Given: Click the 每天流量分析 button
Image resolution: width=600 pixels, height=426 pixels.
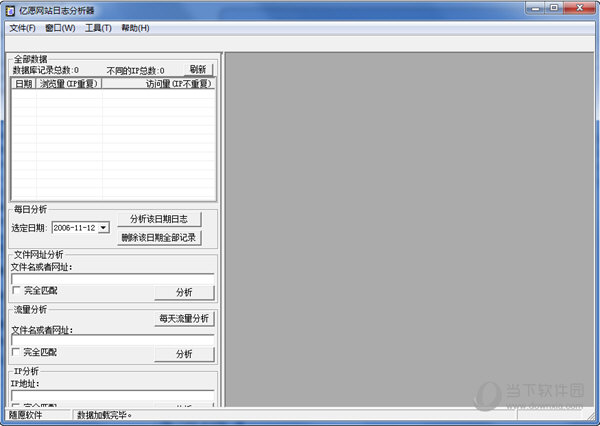Looking at the screenshot, I should pos(184,318).
